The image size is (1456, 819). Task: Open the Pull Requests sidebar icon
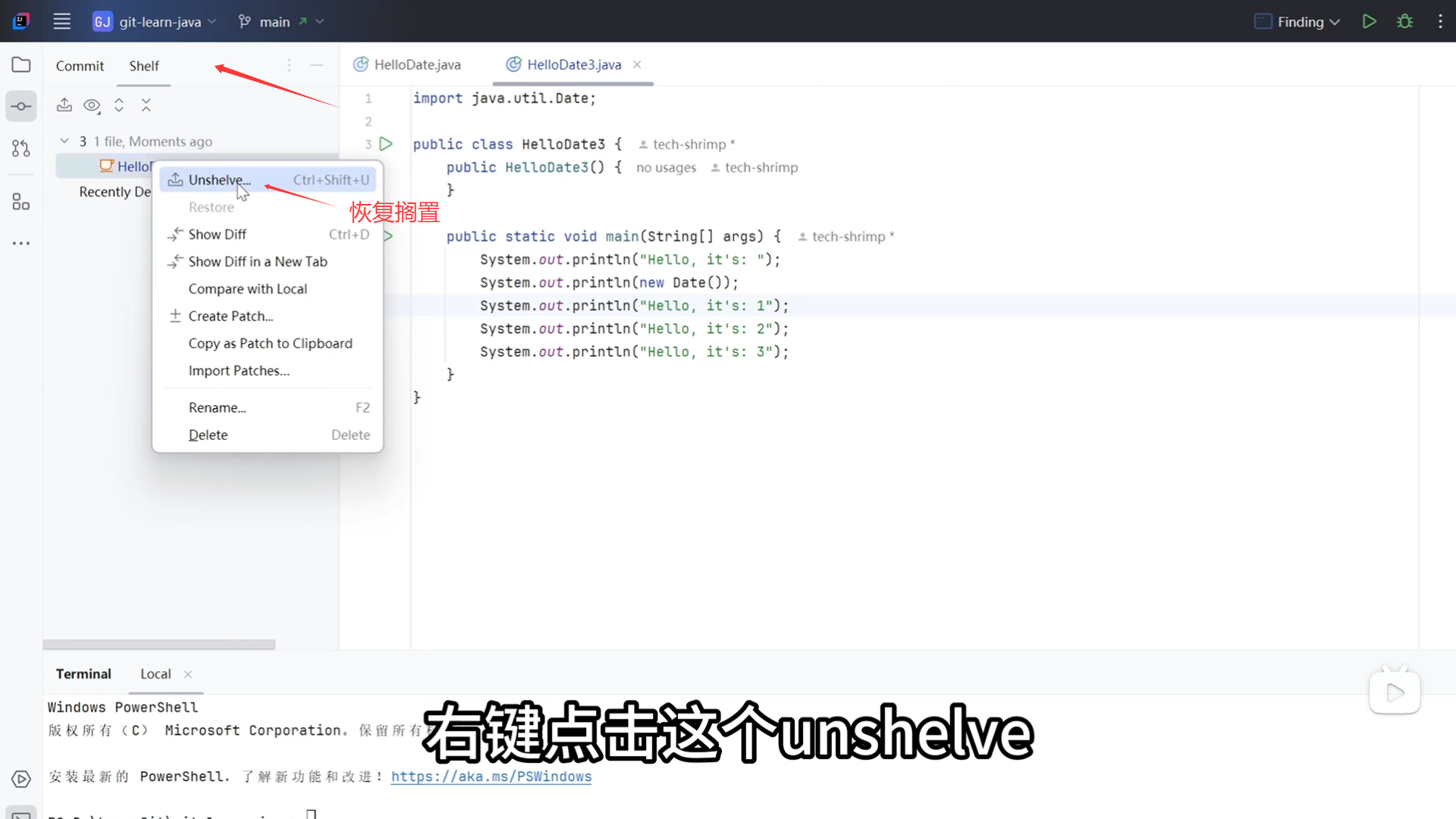coord(21,149)
